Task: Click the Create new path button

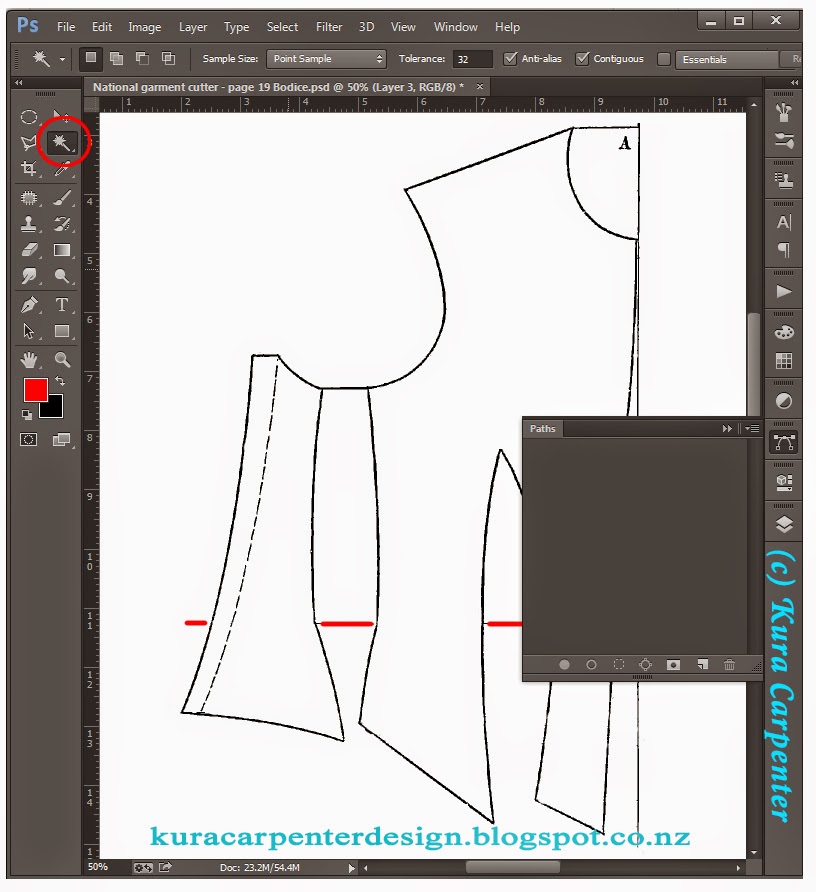Action: [703, 665]
